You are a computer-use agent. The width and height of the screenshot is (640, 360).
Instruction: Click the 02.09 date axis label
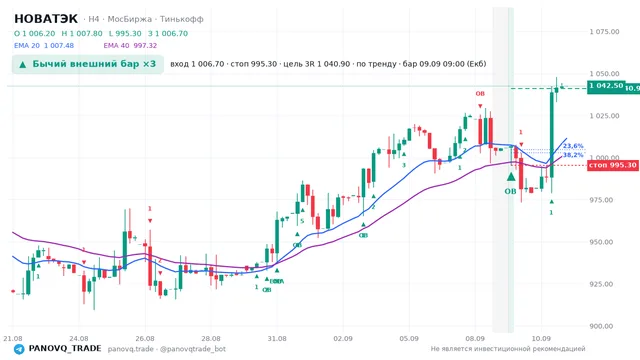(x=343, y=338)
